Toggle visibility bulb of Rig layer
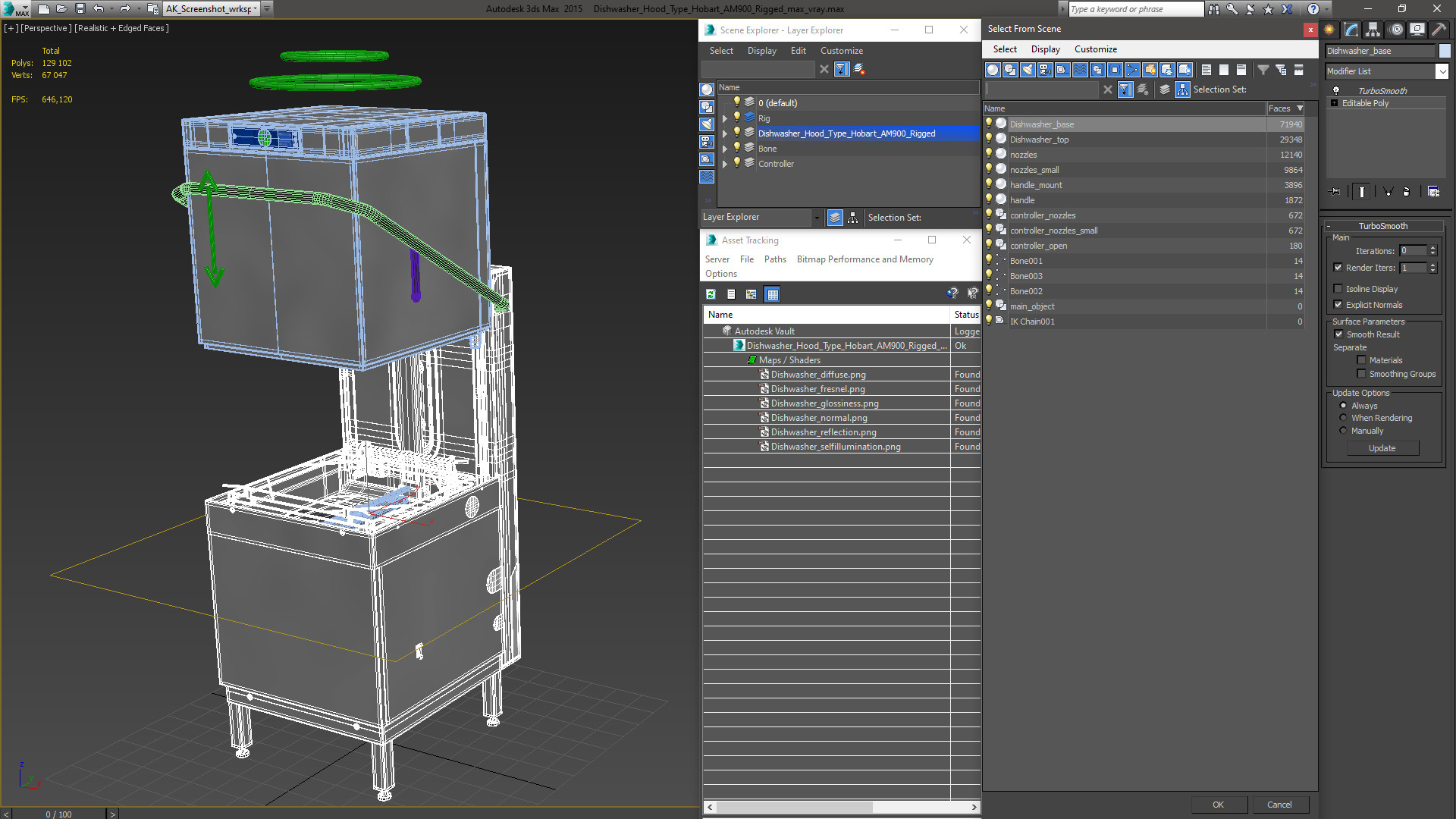This screenshot has width=1456, height=819. pos(736,118)
